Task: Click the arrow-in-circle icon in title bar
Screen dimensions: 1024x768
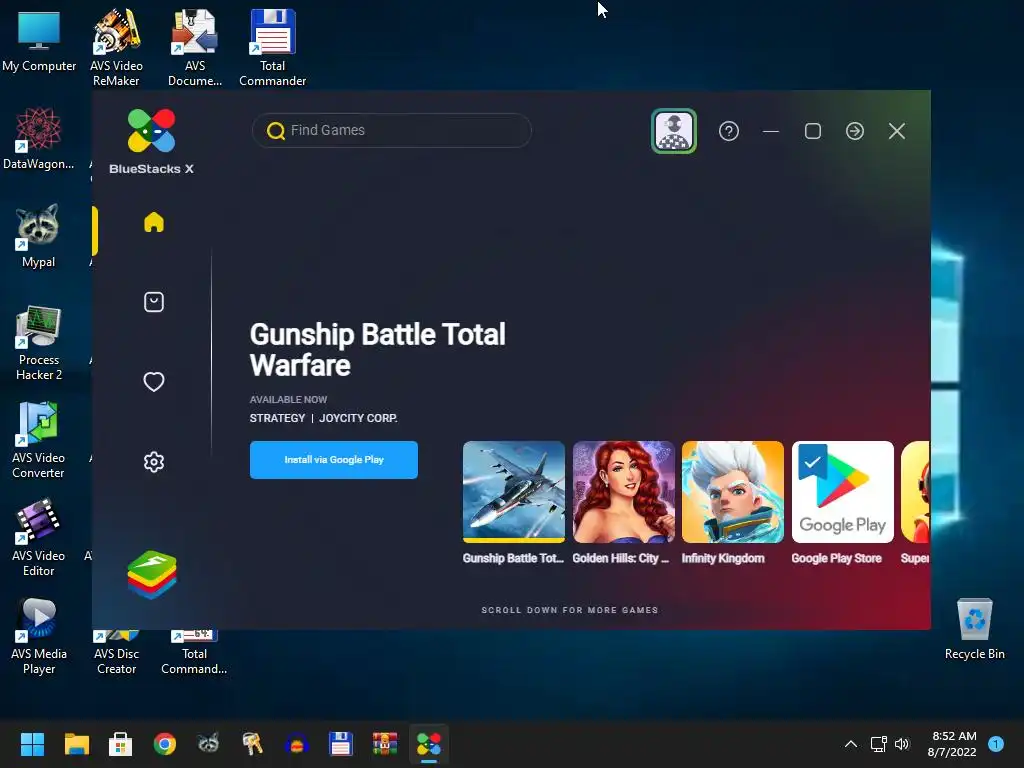Action: (x=855, y=131)
